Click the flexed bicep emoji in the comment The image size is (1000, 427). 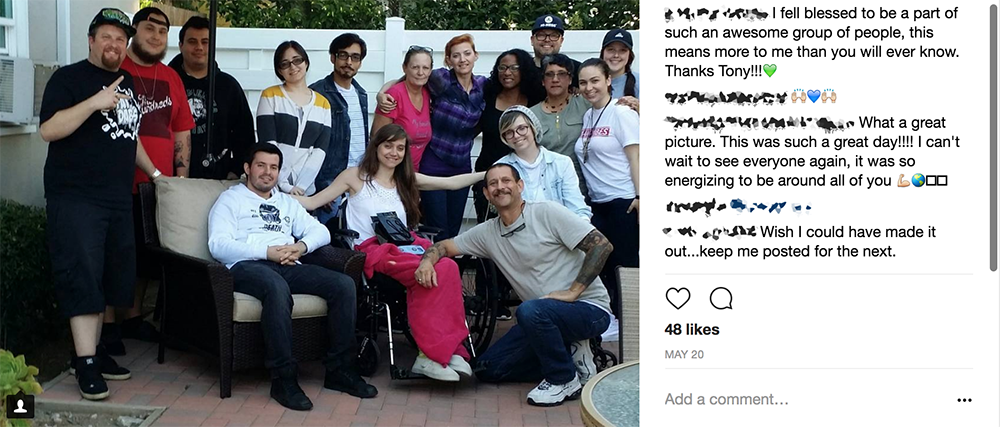pos(903,181)
